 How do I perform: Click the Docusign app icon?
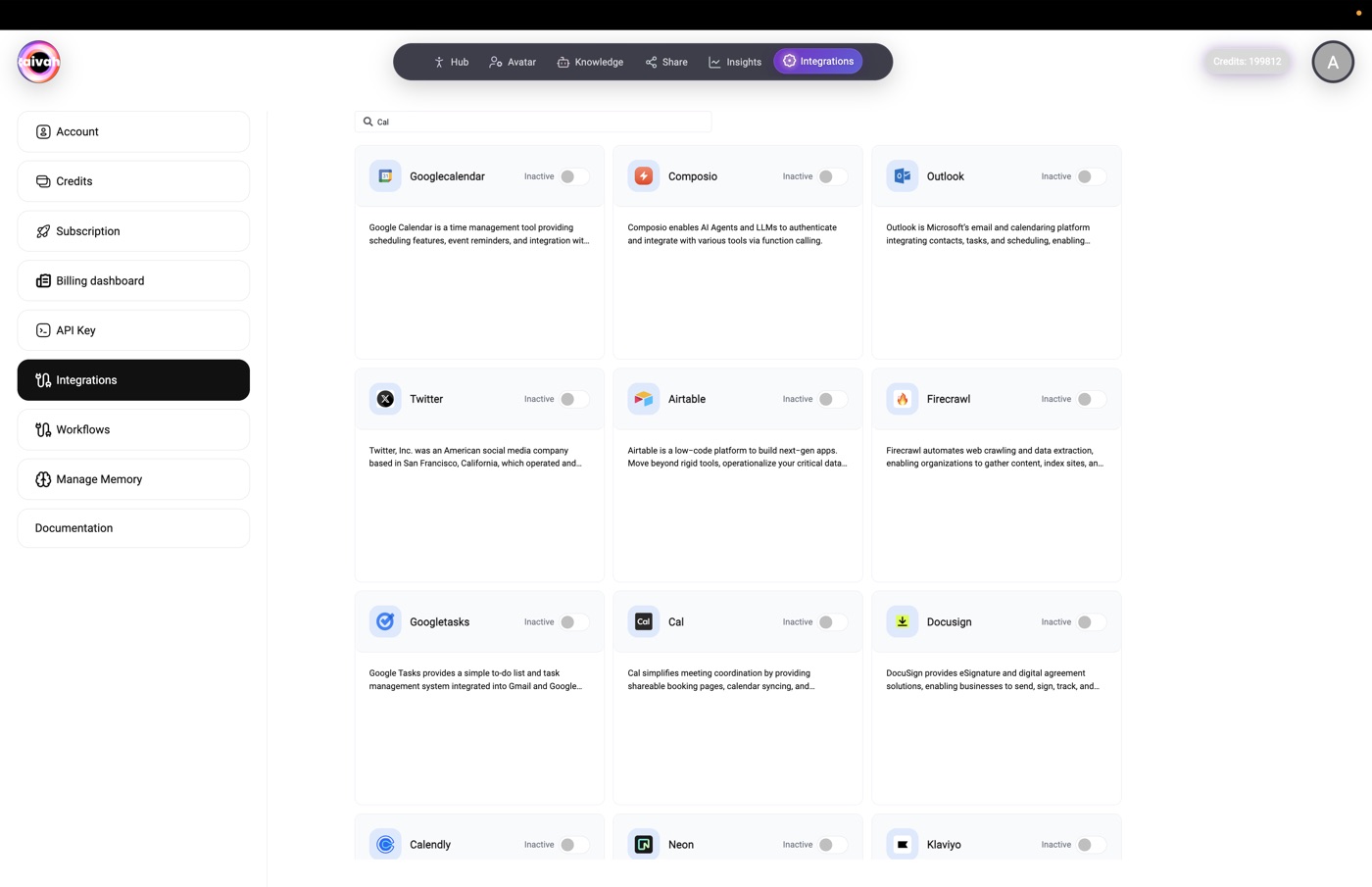point(903,621)
